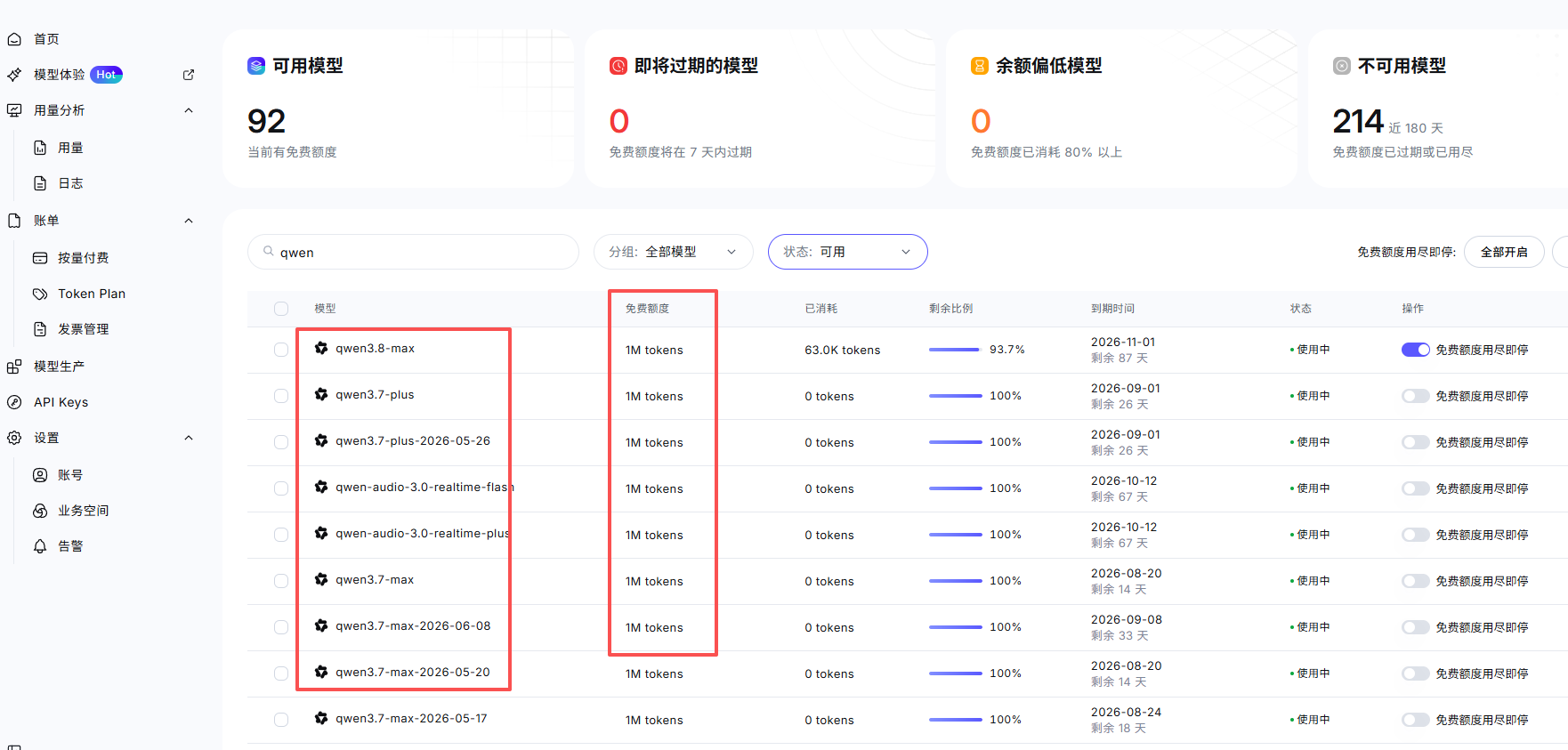Screen dimensions: 1568x750
Task: Tick the checkbox for qwen-audio-3.0-realtime-plus
Action: [x=281, y=535]
